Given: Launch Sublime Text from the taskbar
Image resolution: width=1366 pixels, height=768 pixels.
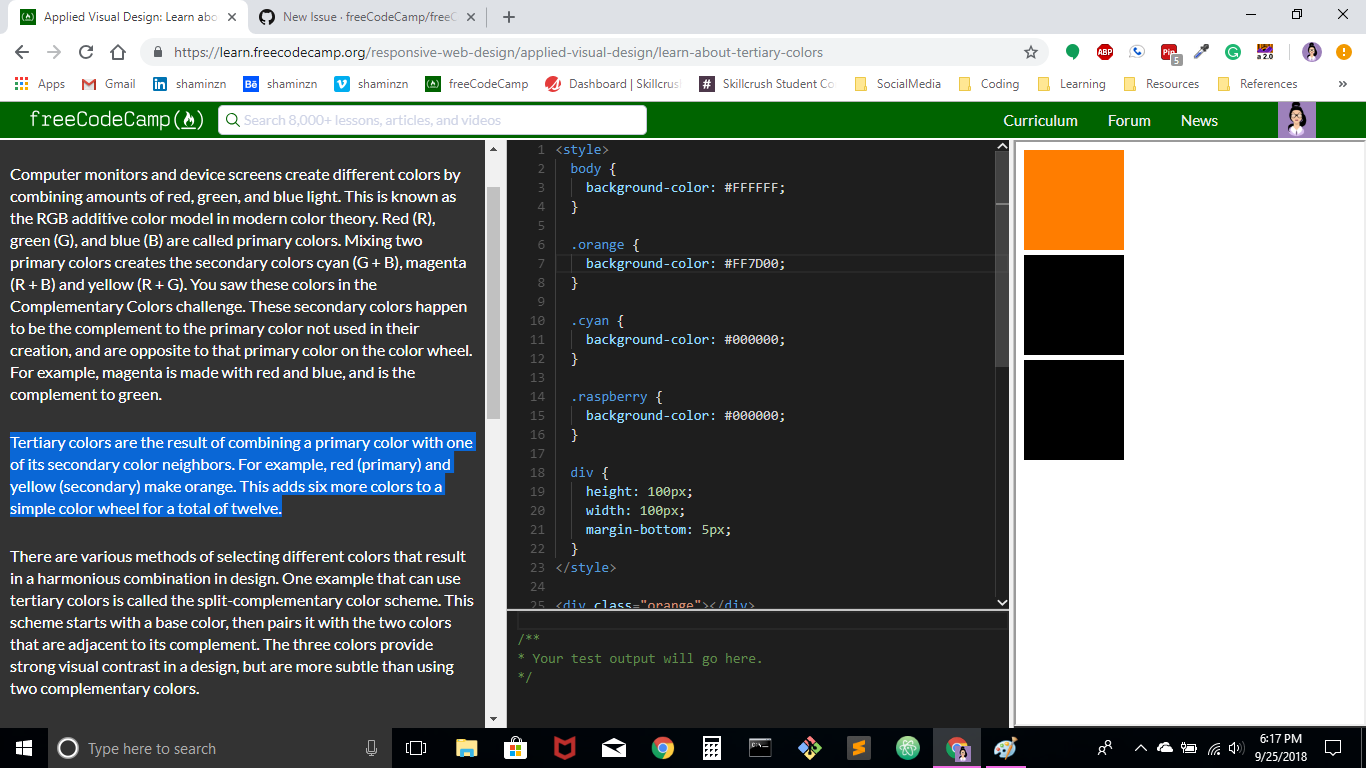Looking at the screenshot, I should pos(859,747).
